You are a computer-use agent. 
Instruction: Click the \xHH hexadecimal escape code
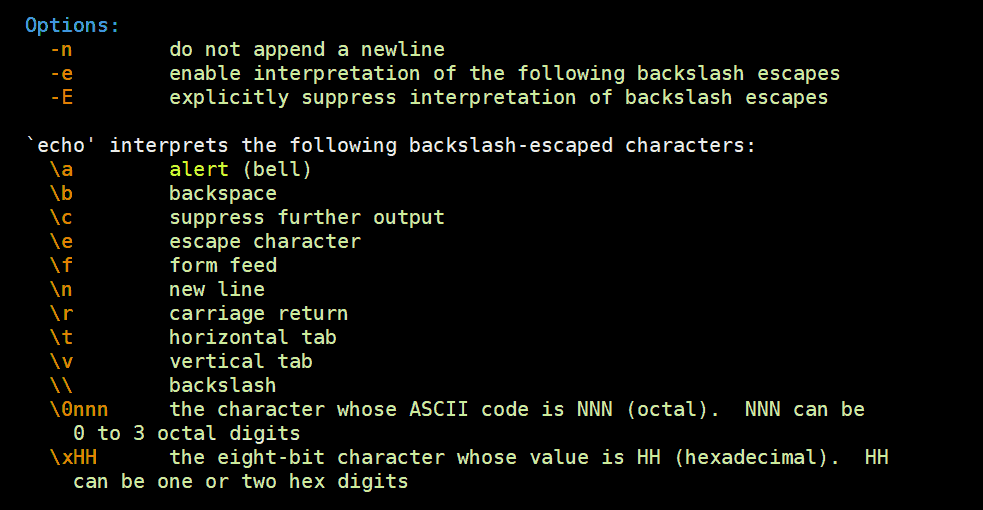coord(73,458)
